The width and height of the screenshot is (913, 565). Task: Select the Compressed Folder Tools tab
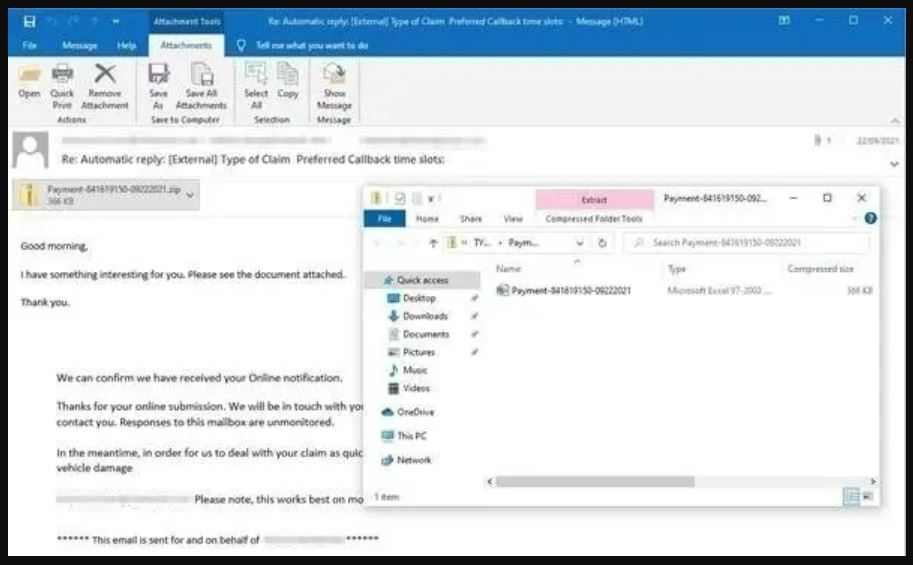(x=594, y=218)
